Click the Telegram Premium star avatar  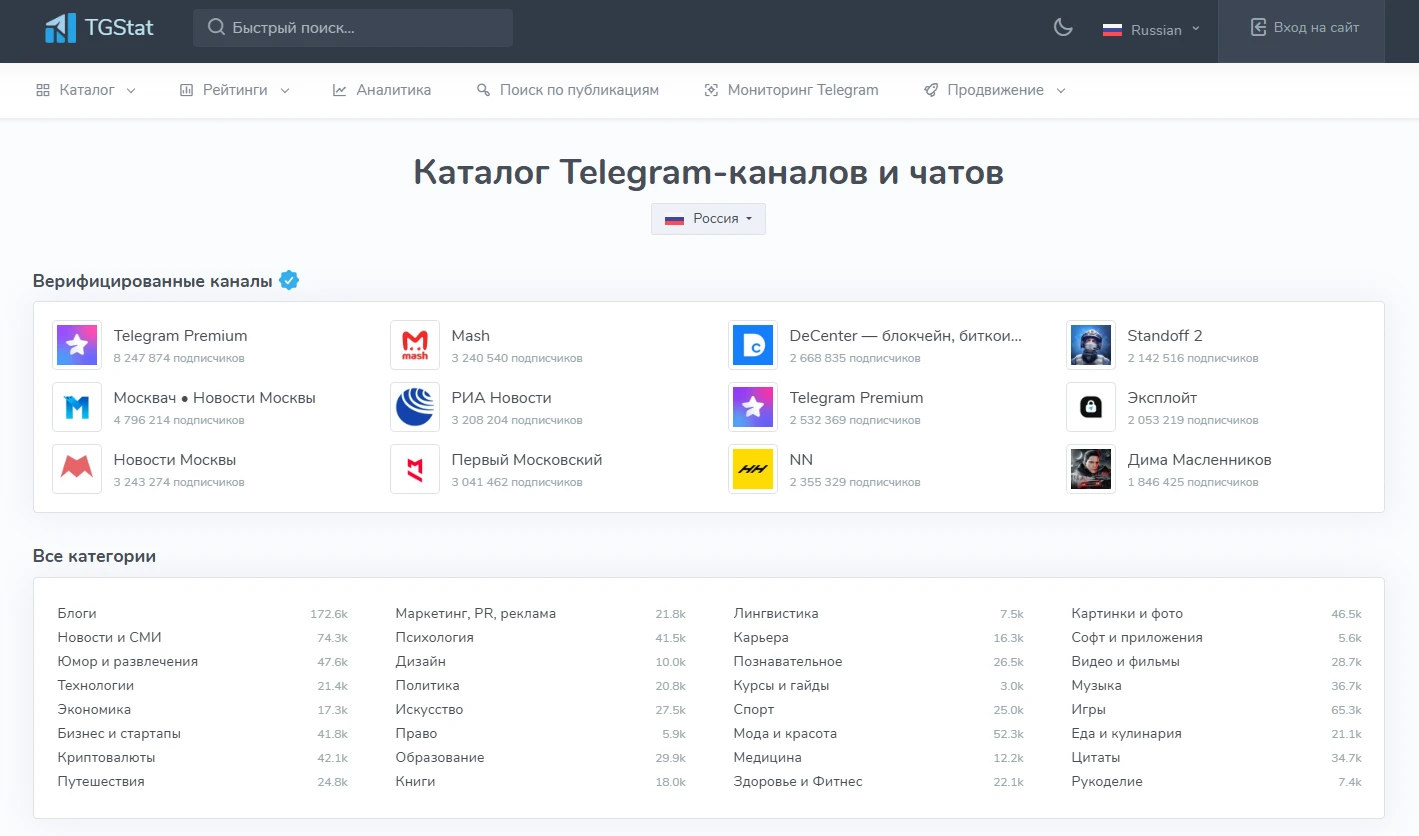76,345
